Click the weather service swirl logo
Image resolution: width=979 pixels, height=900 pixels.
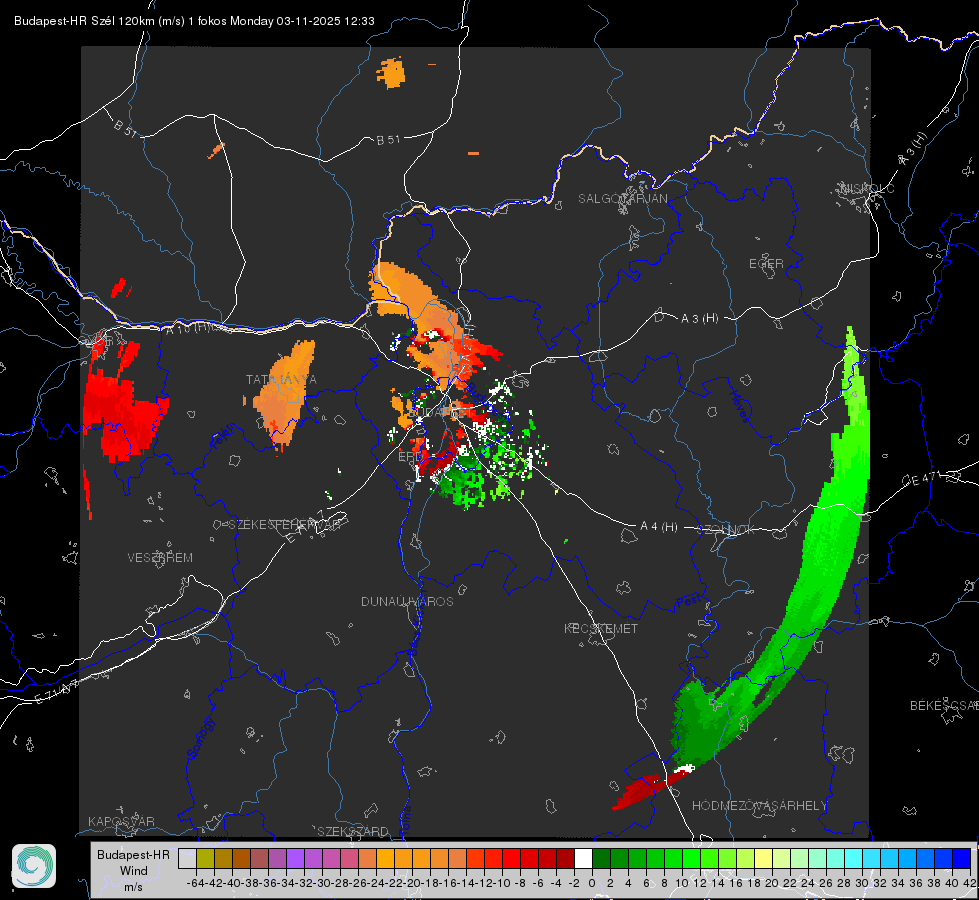(x=34, y=866)
